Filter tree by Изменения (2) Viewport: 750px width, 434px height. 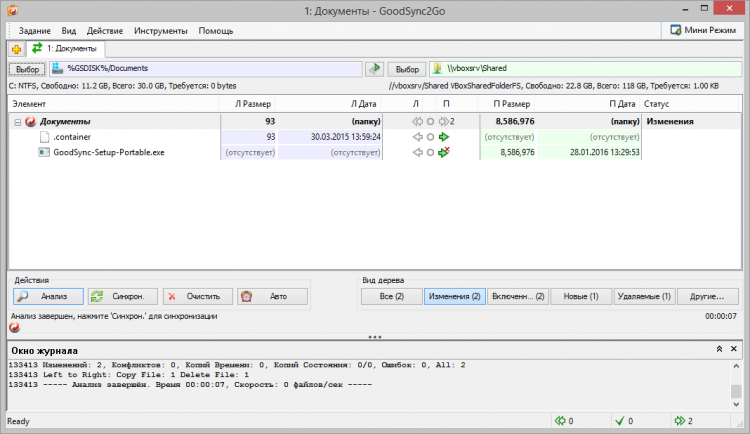tap(455, 297)
